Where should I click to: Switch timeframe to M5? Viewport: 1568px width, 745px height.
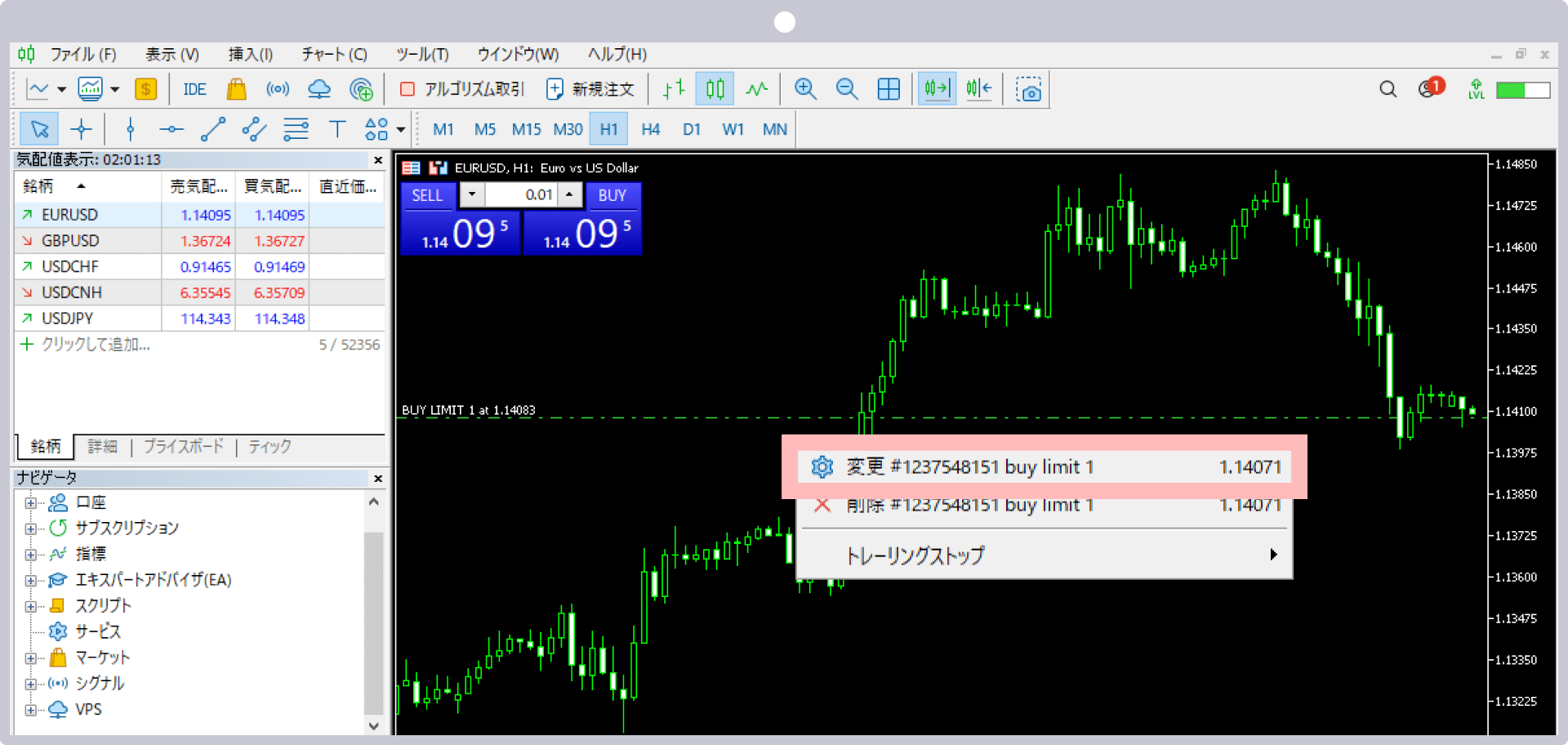pyautogui.click(x=485, y=129)
